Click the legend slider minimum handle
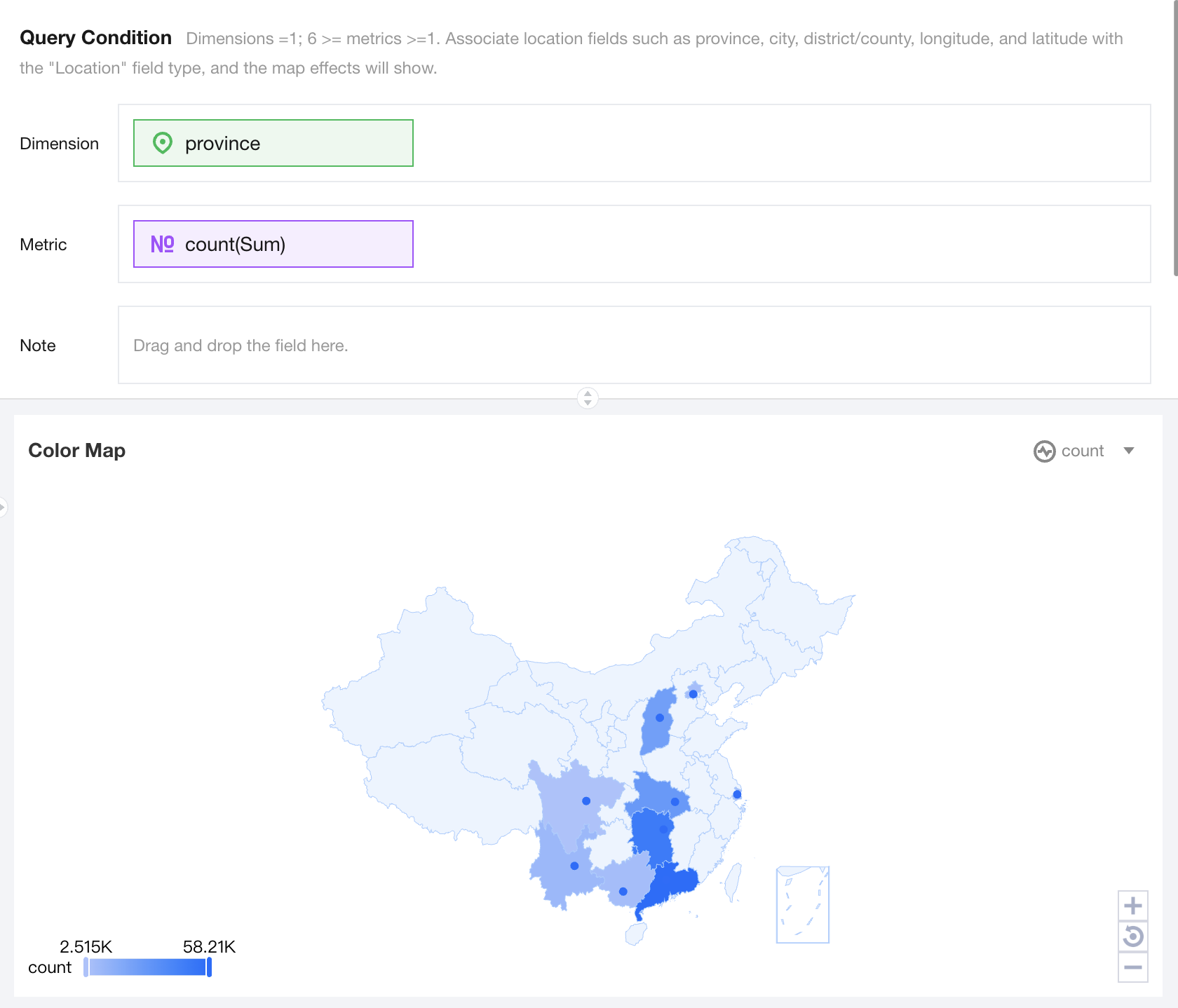The width and height of the screenshot is (1178, 1008). [86, 967]
